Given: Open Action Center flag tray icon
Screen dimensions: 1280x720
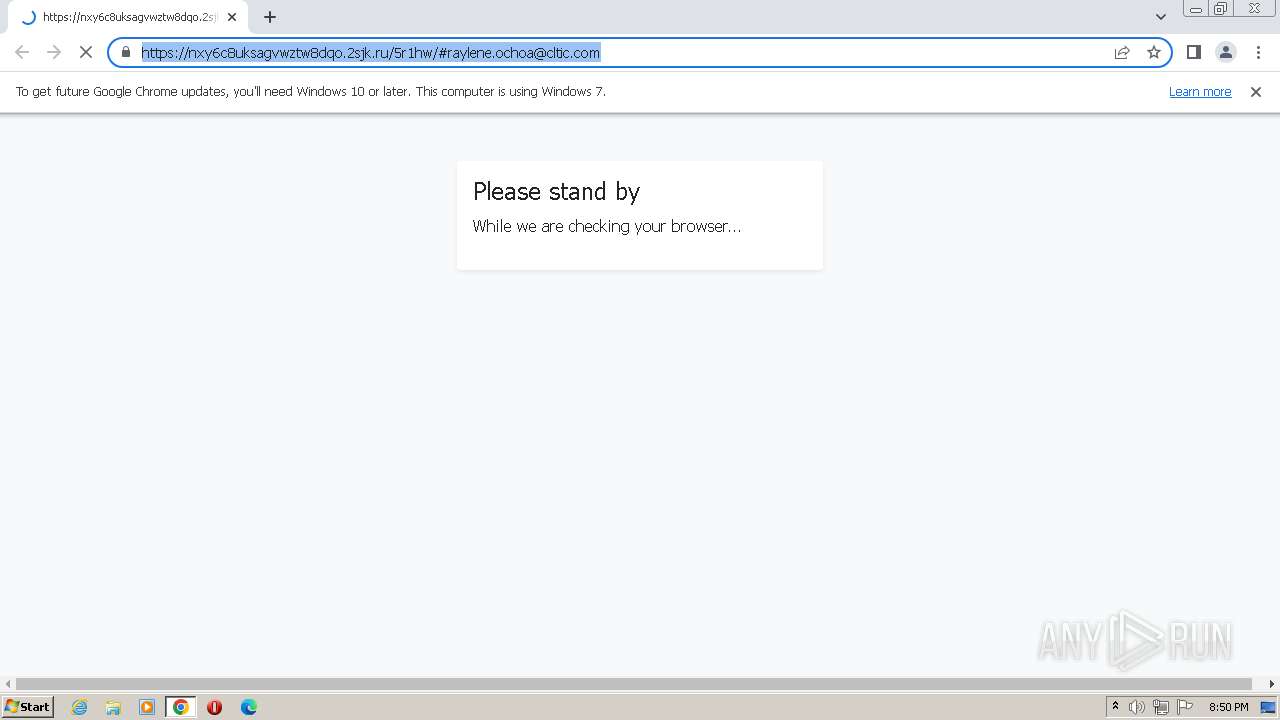Looking at the screenshot, I should [1185, 707].
